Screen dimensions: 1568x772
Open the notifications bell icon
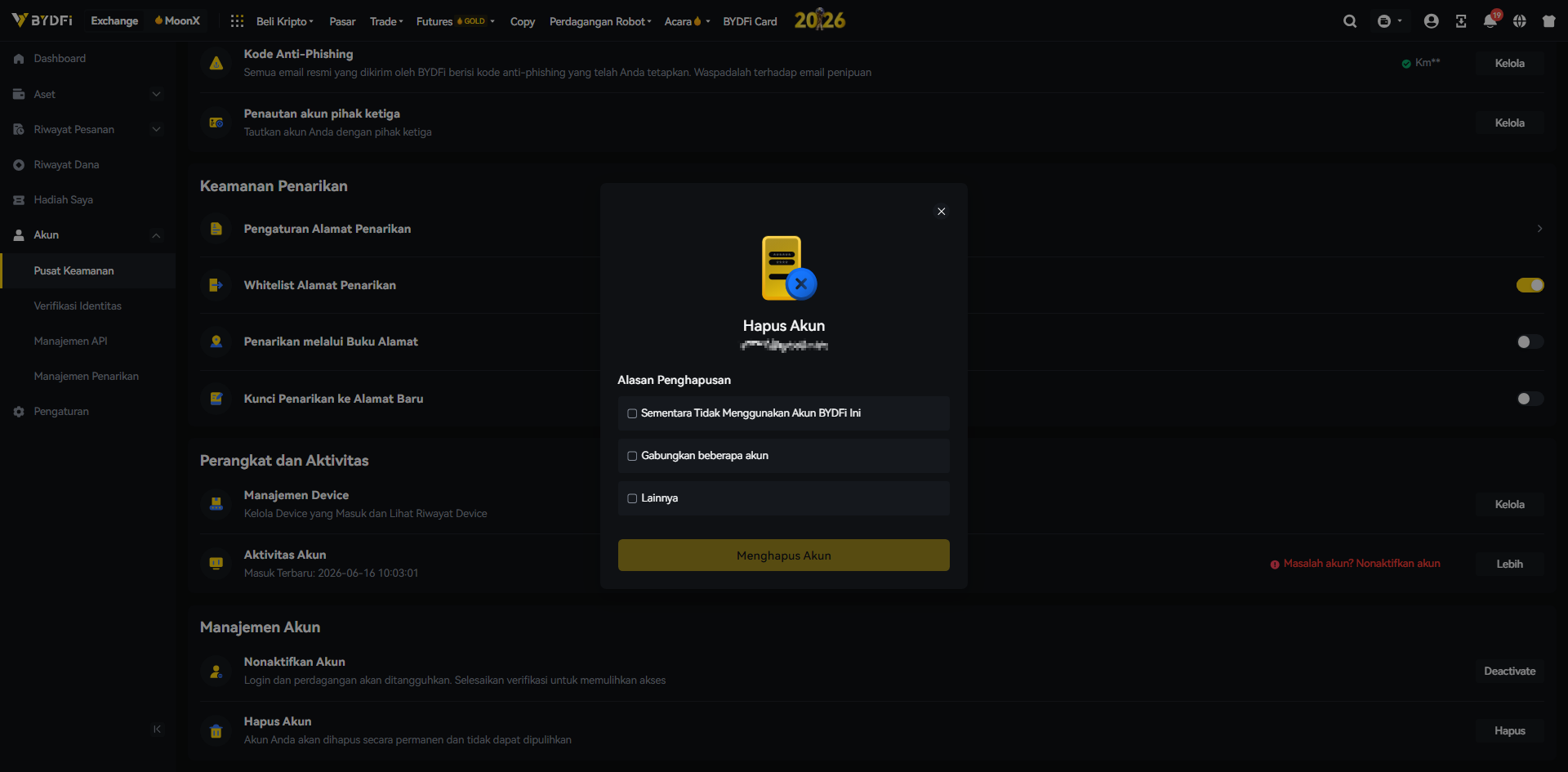(1490, 21)
